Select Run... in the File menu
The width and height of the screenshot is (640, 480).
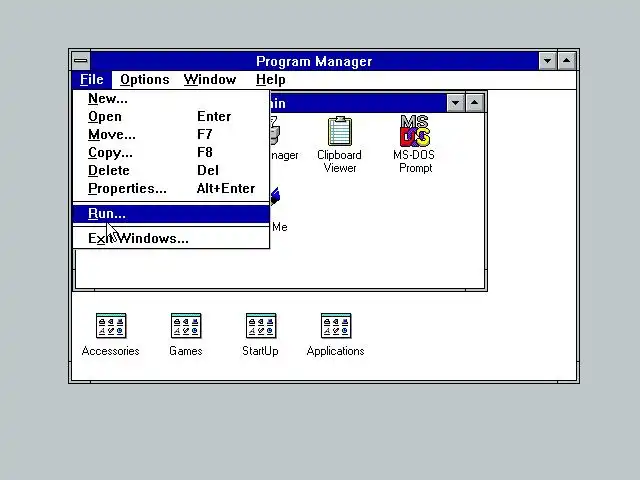tap(171, 214)
